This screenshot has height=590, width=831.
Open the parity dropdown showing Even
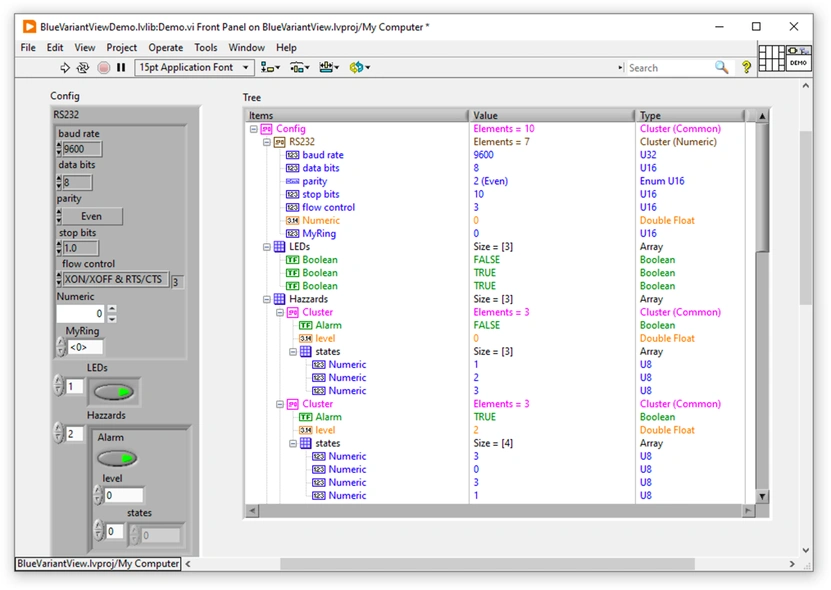(x=91, y=216)
